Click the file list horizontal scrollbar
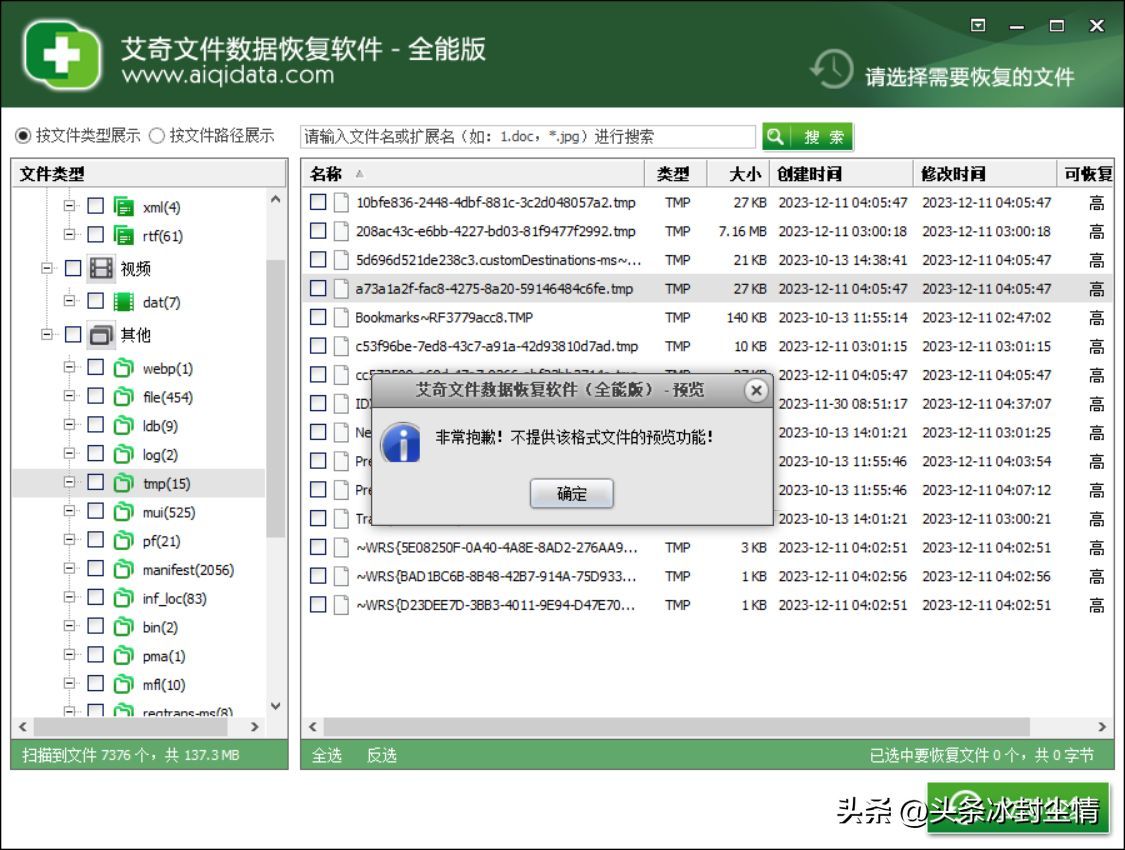 pyautogui.click(x=677, y=727)
